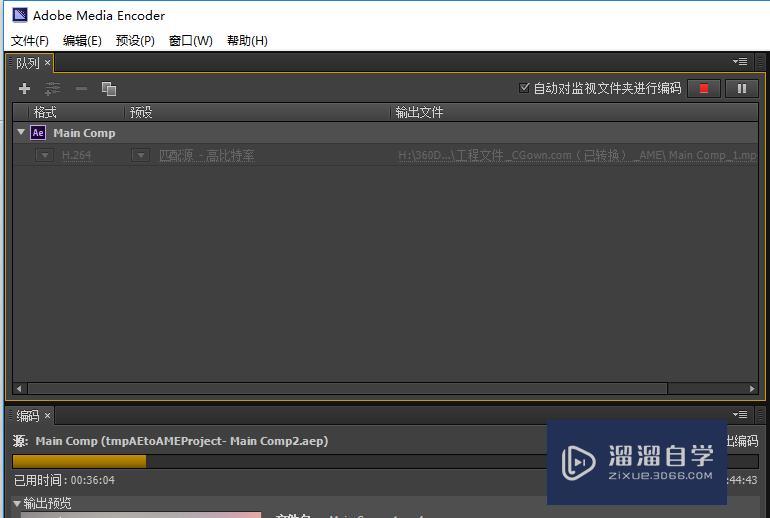Screen dimensions: 770x518
Task: Toggle auto-encode watch folders checkbox
Action: pos(524,88)
